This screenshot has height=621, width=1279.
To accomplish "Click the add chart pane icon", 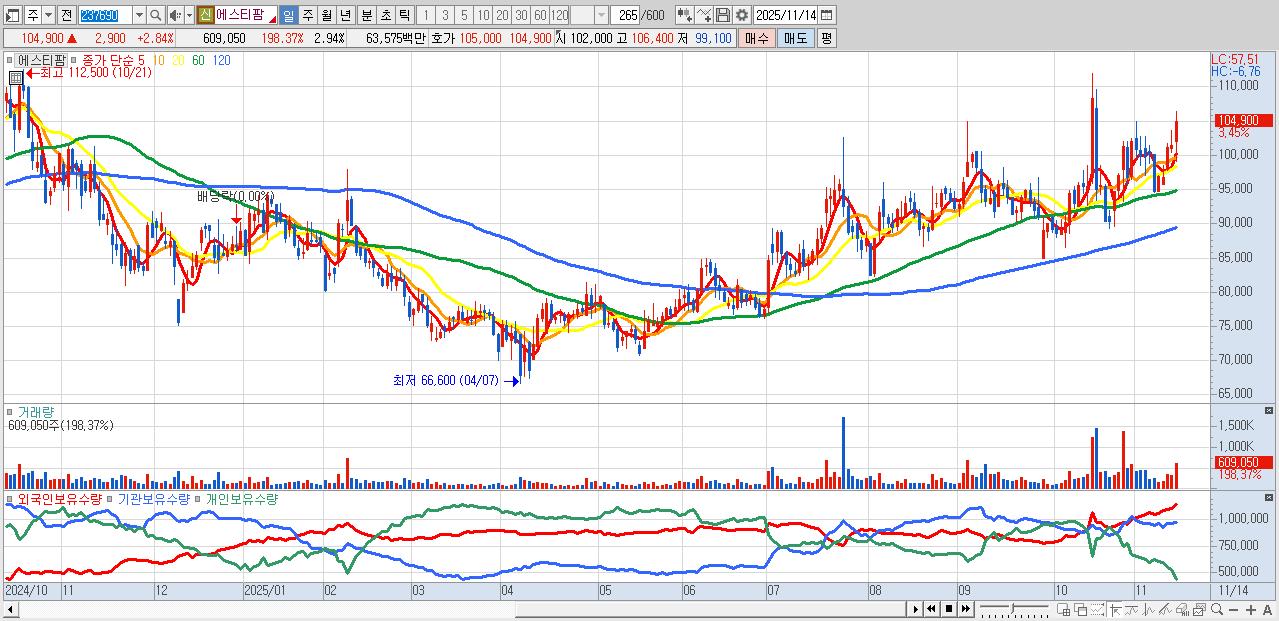I will [1063, 609].
